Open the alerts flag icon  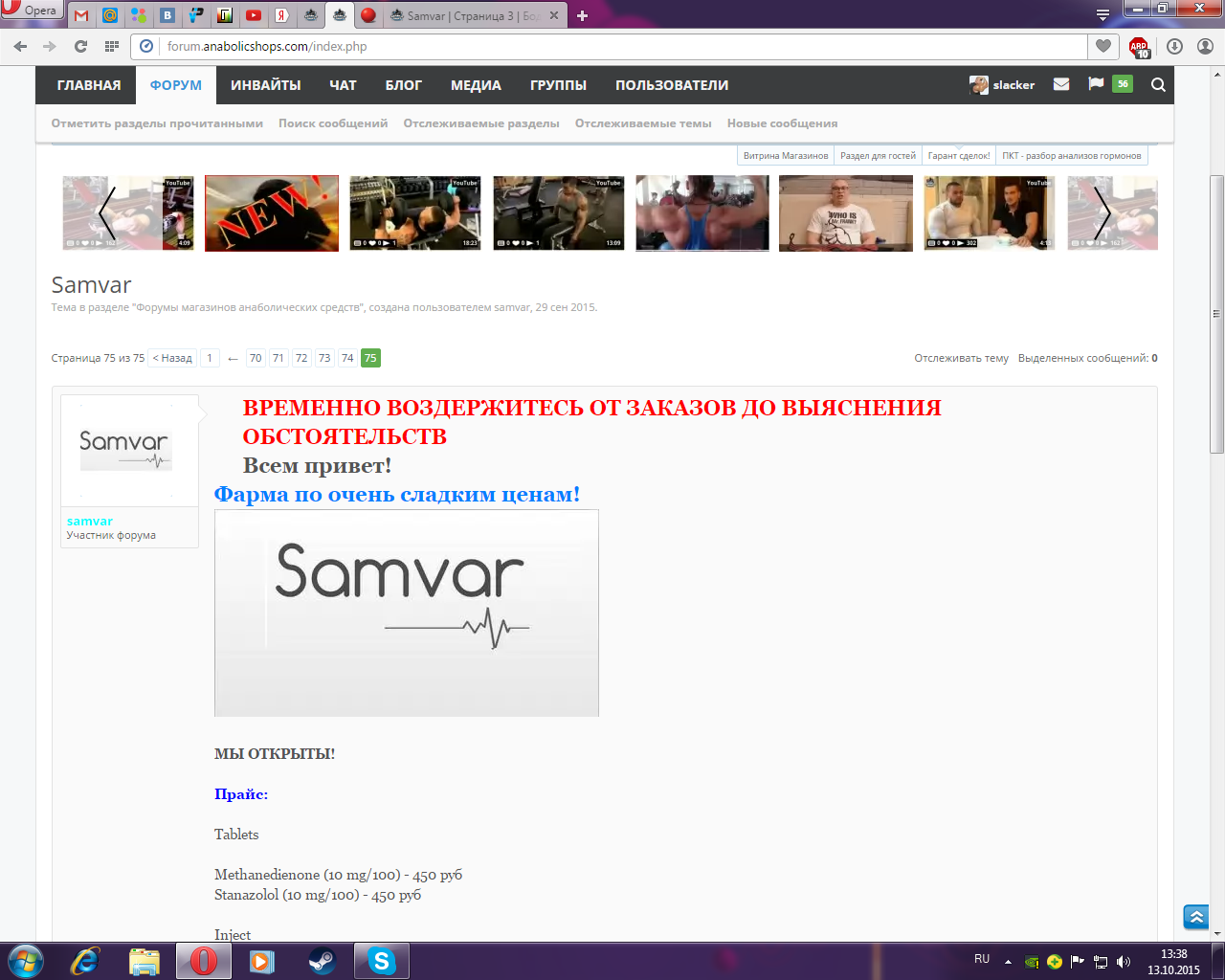click(1096, 84)
